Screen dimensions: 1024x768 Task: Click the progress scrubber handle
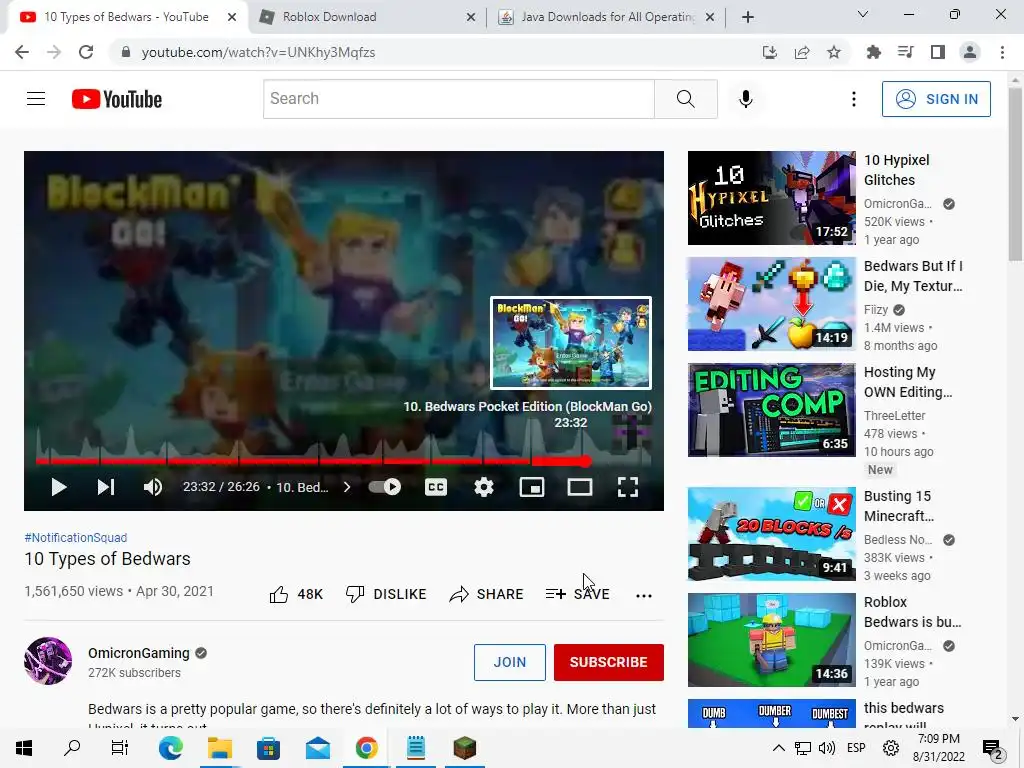click(x=586, y=461)
